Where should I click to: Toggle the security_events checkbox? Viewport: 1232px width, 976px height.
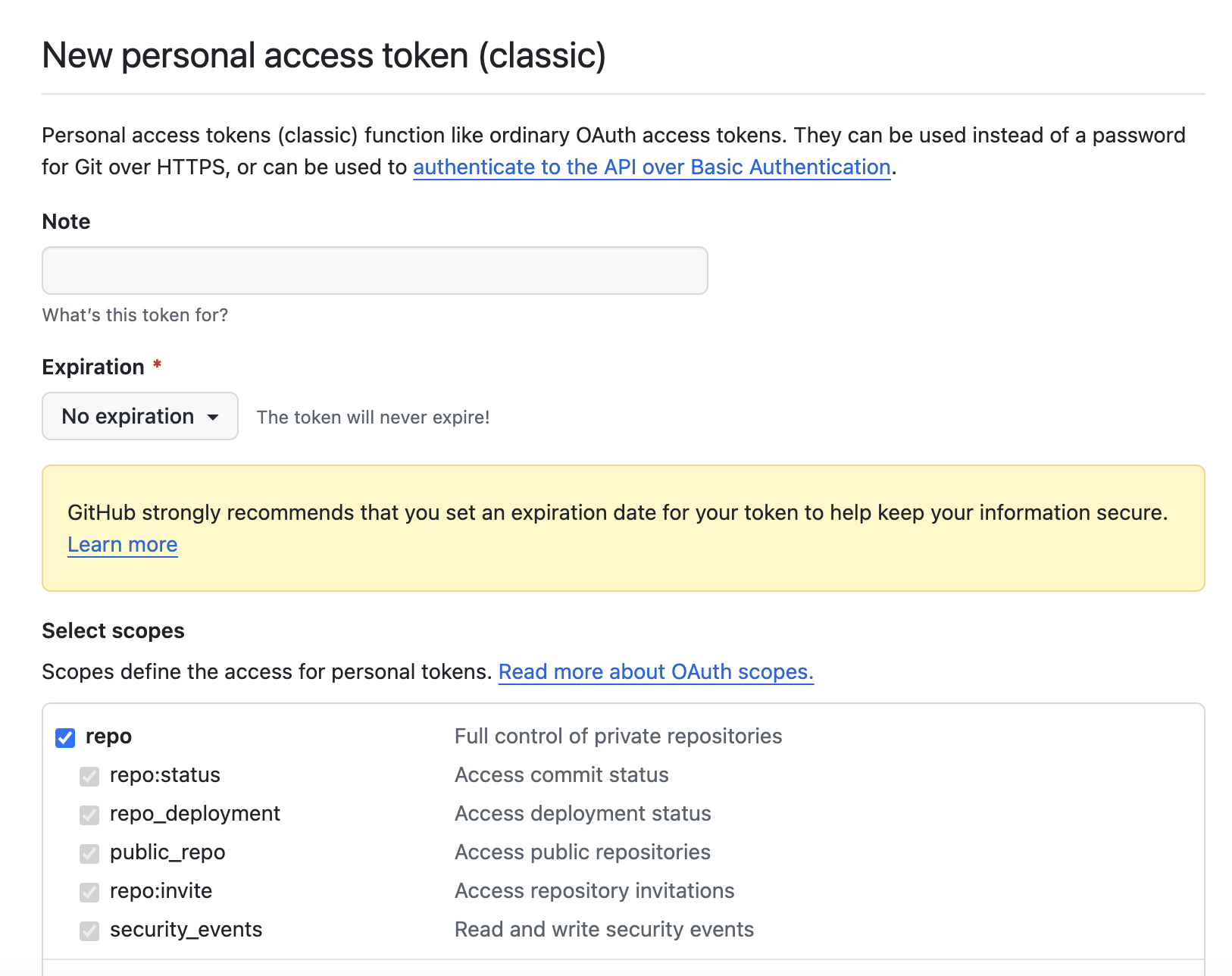click(89, 931)
